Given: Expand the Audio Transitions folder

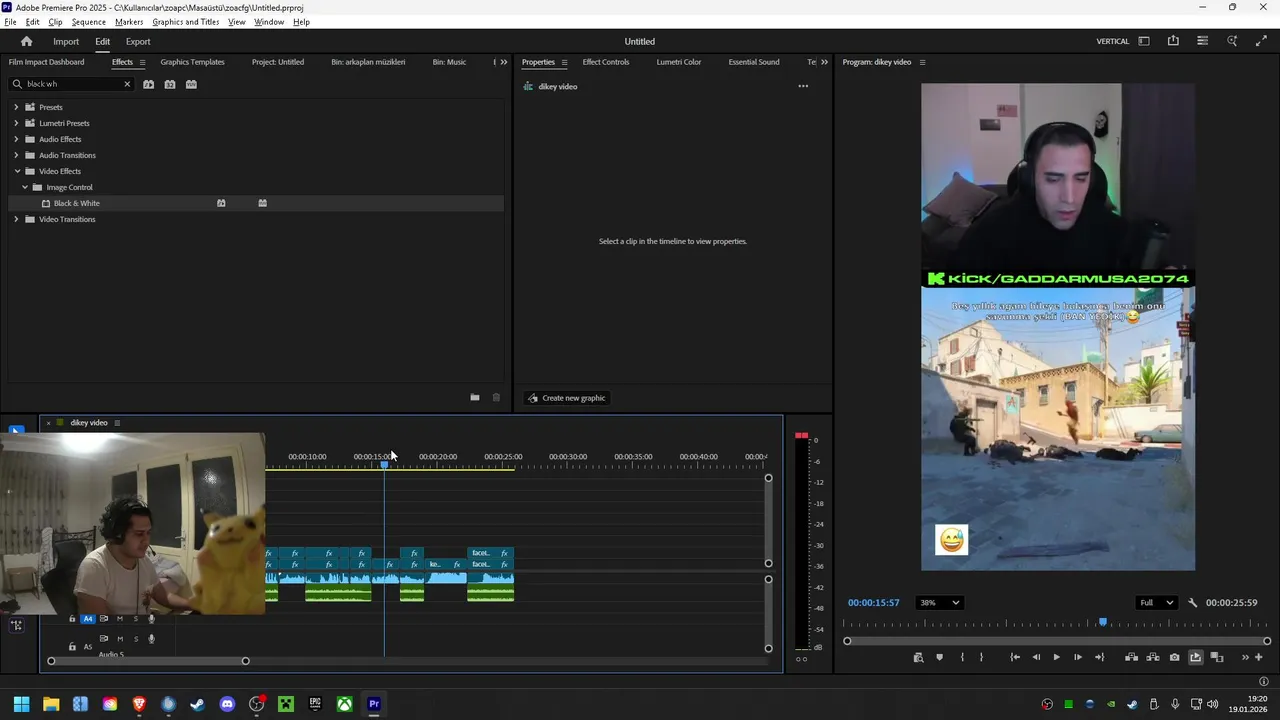Looking at the screenshot, I should [16, 155].
